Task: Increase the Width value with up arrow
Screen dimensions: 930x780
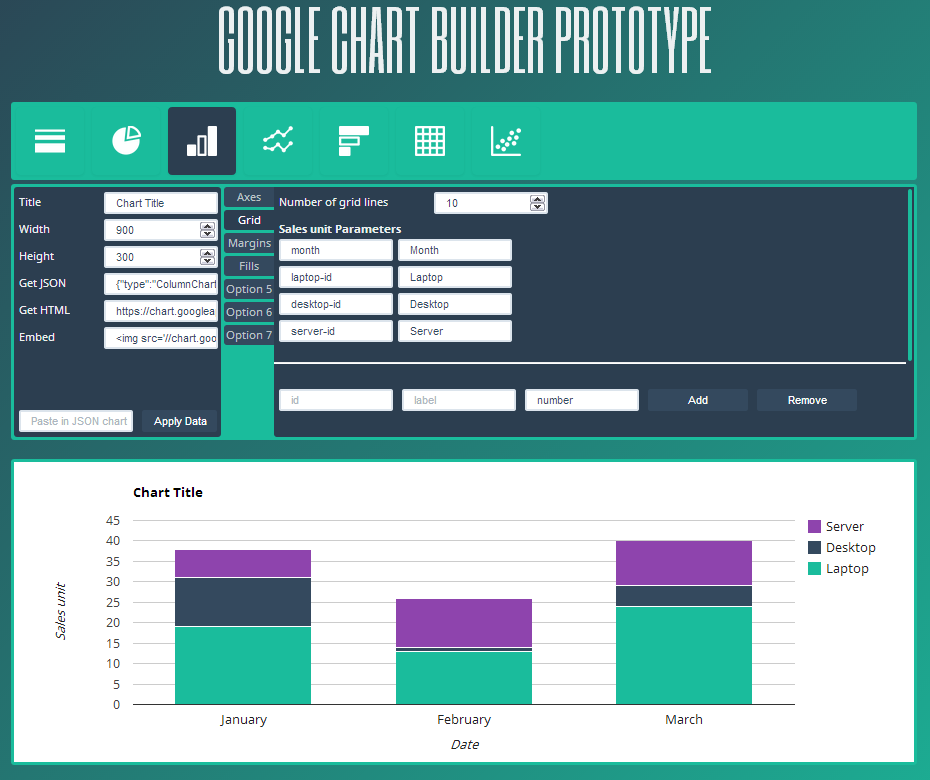Action: pyautogui.click(x=207, y=226)
